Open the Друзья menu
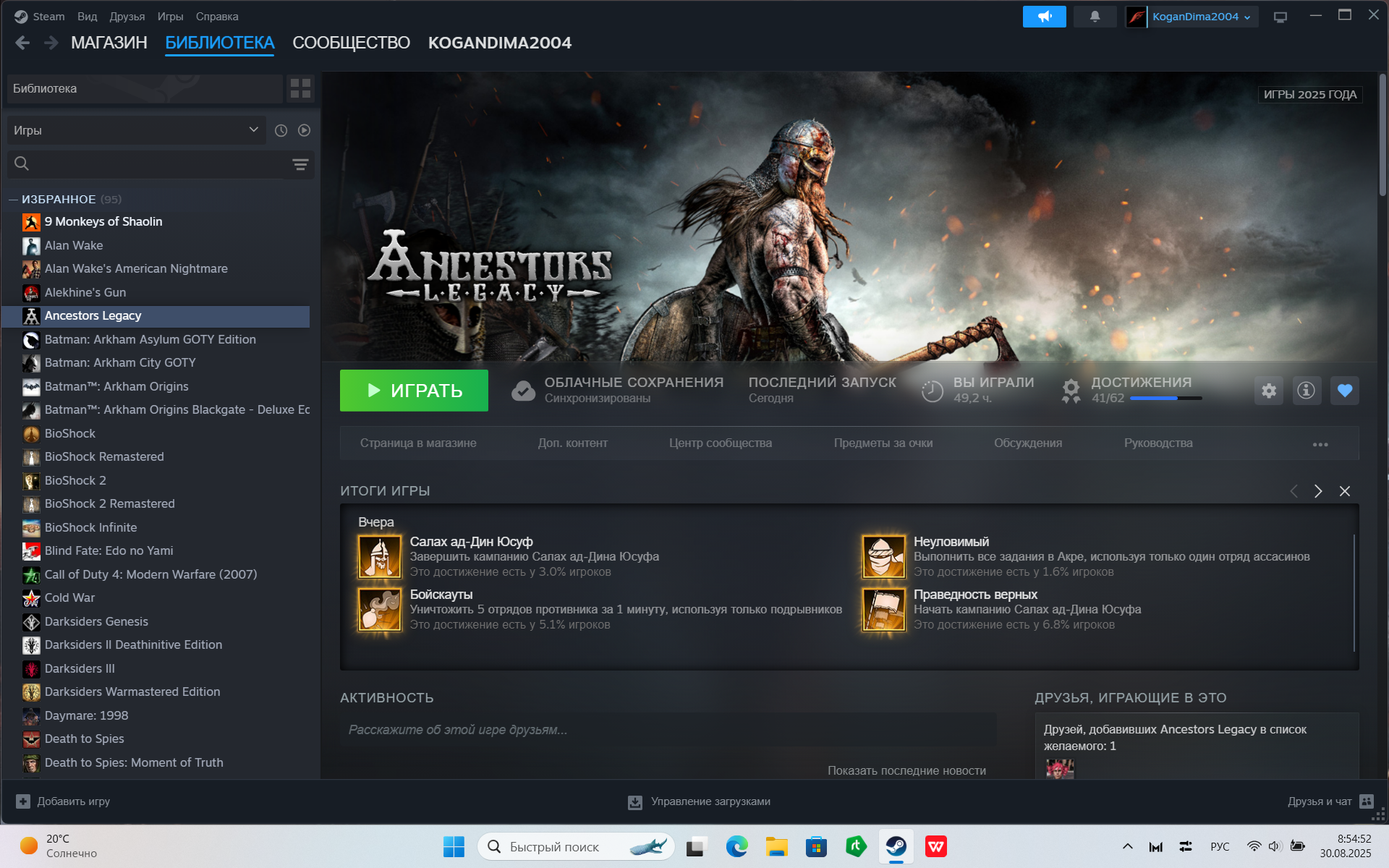1389x868 pixels. tap(127, 16)
